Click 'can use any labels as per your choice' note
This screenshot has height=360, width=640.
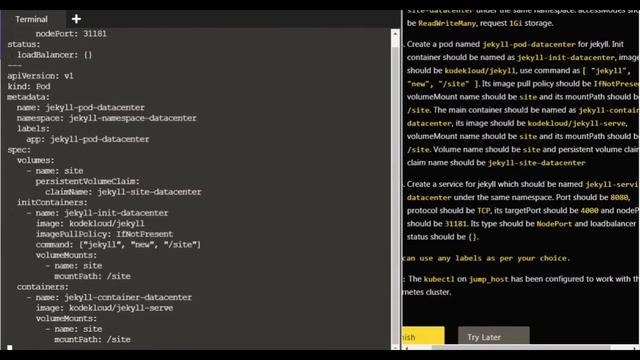[x=486, y=258]
